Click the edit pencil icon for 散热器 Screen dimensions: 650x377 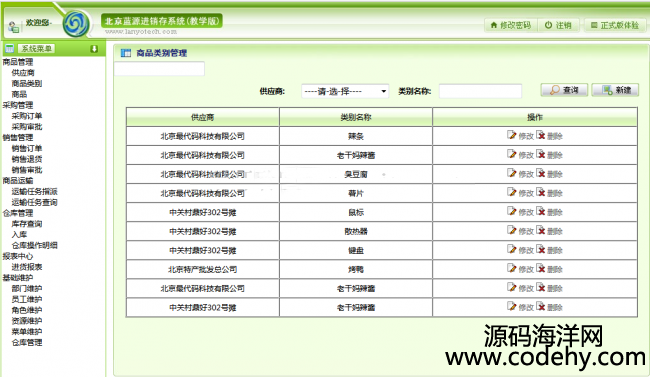512,231
